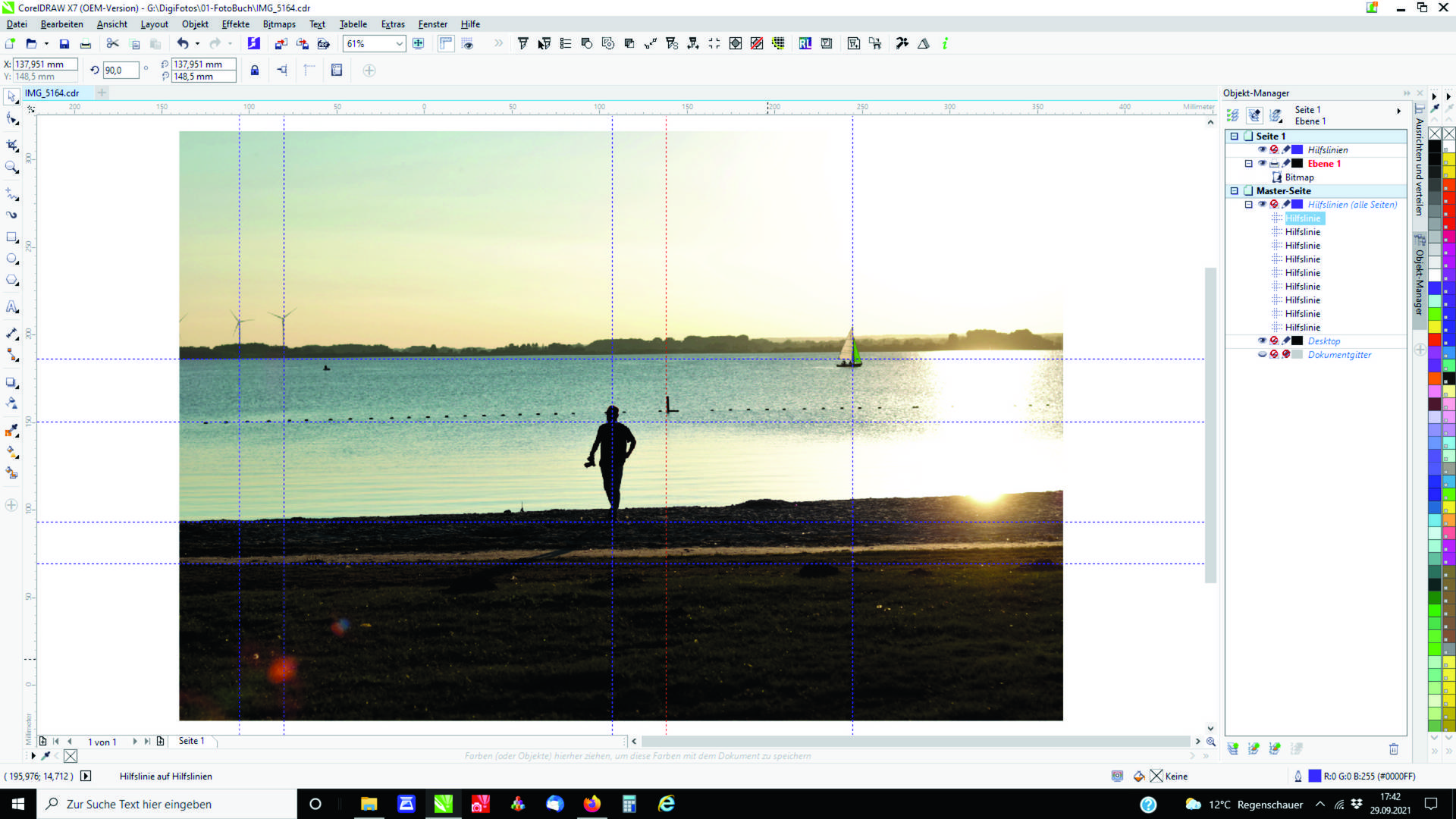
Task: Create a new document with the toolbar icon
Action: [11, 44]
